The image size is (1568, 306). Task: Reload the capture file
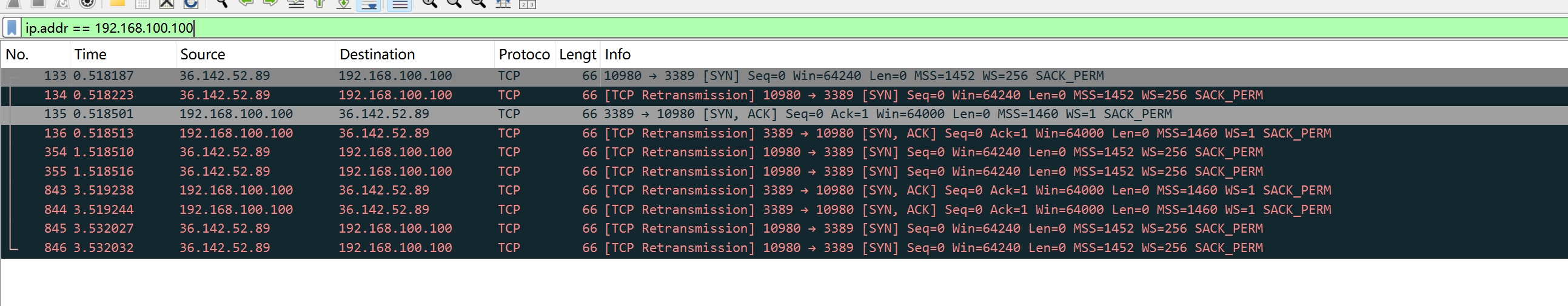(x=191, y=3)
